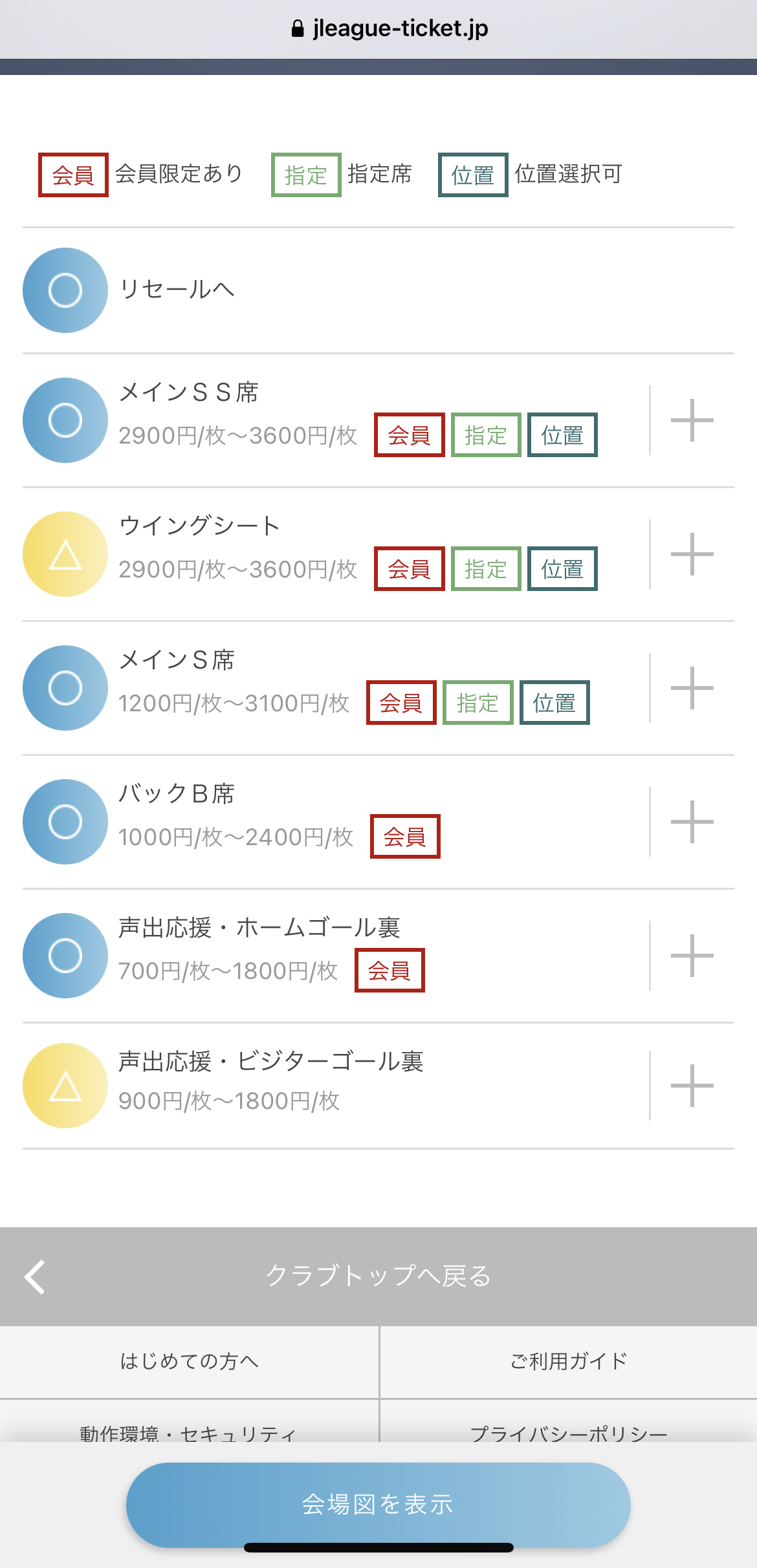Click yellow triangle icon for ウイングシート
Image resolution: width=757 pixels, height=1568 pixels.
click(65, 554)
